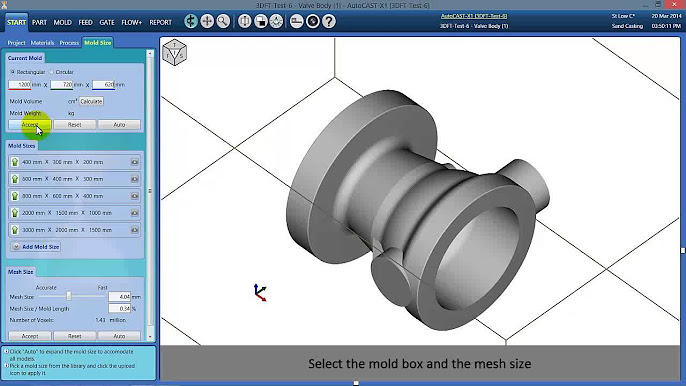Switch to the Materials tab

pyautogui.click(x=42, y=43)
